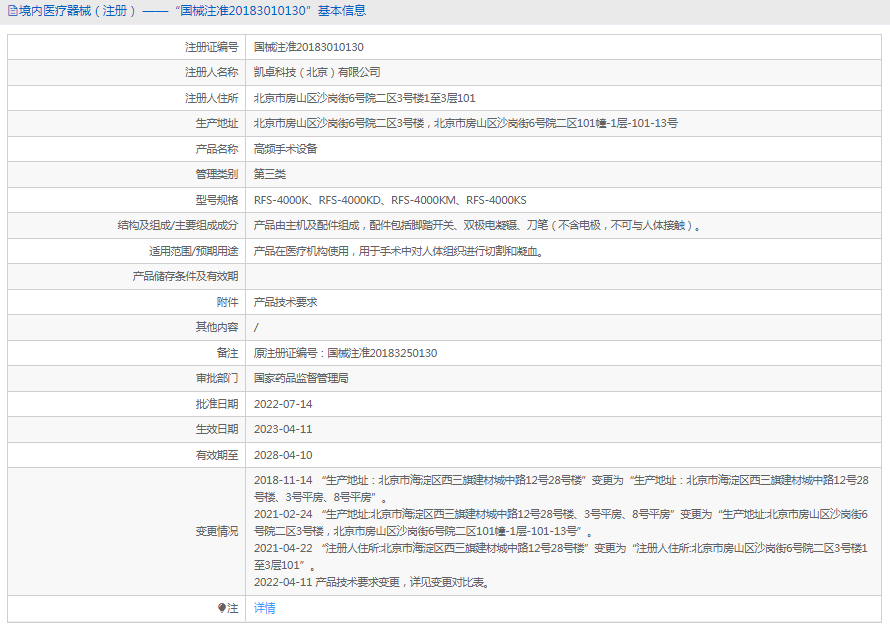Click the 变更情况 label
This screenshot has height=632, width=890.
pyautogui.click(x=217, y=531)
